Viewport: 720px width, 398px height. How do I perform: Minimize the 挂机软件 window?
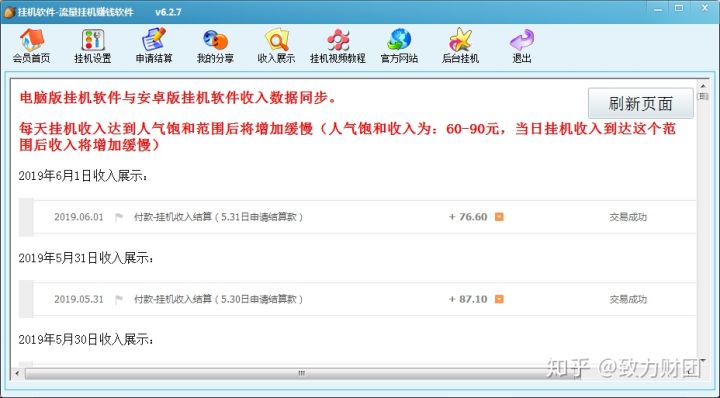click(658, 9)
